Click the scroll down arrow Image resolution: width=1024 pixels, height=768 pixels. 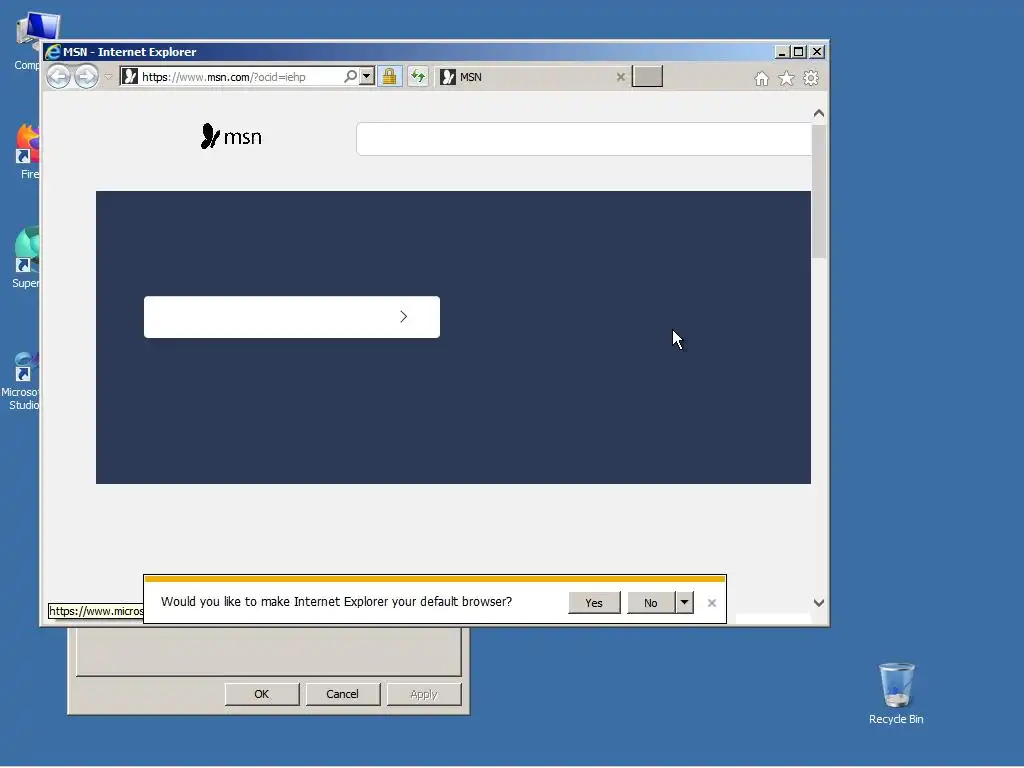click(x=819, y=603)
